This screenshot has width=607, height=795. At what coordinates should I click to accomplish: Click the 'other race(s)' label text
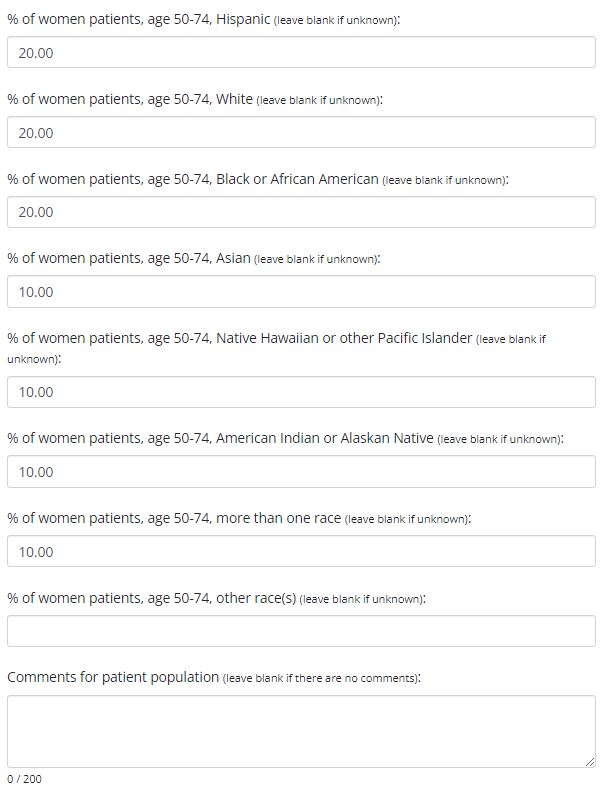click(151, 598)
